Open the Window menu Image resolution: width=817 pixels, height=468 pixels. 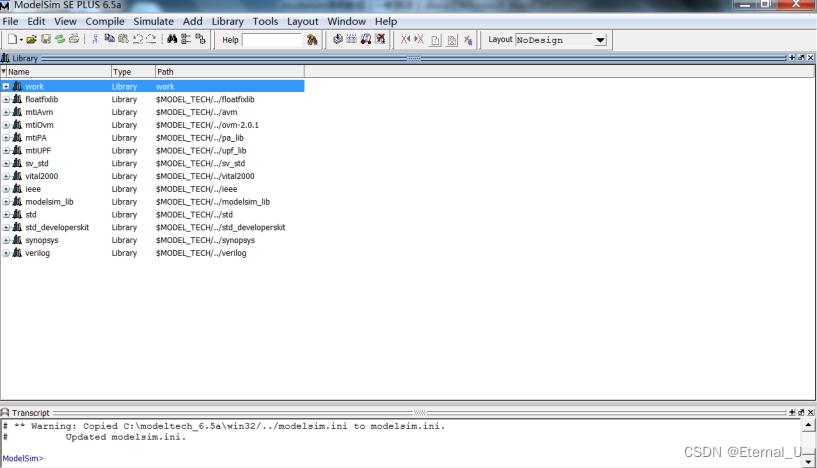click(346, 21)
